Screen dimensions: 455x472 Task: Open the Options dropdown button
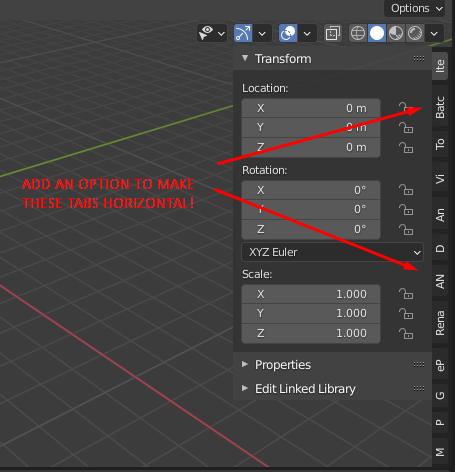416,8
